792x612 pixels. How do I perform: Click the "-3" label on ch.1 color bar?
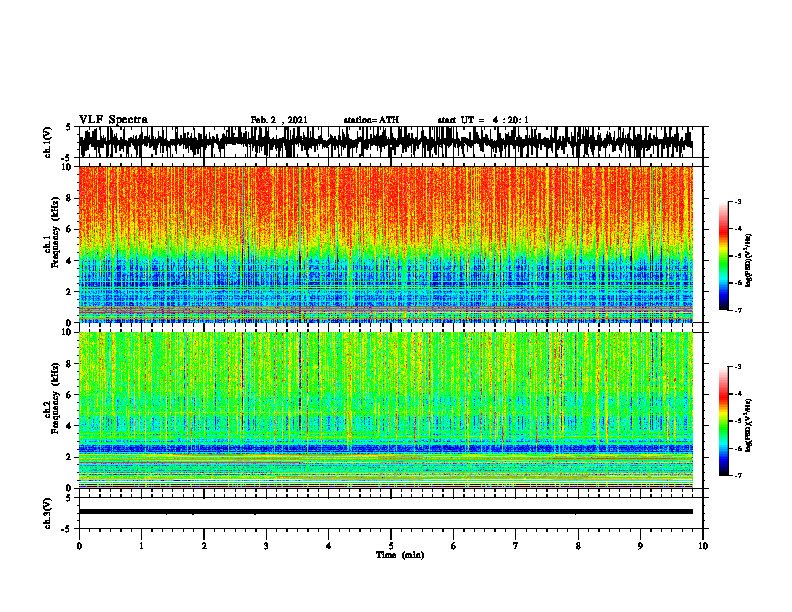pyautogui.click(x=738, y=201)
